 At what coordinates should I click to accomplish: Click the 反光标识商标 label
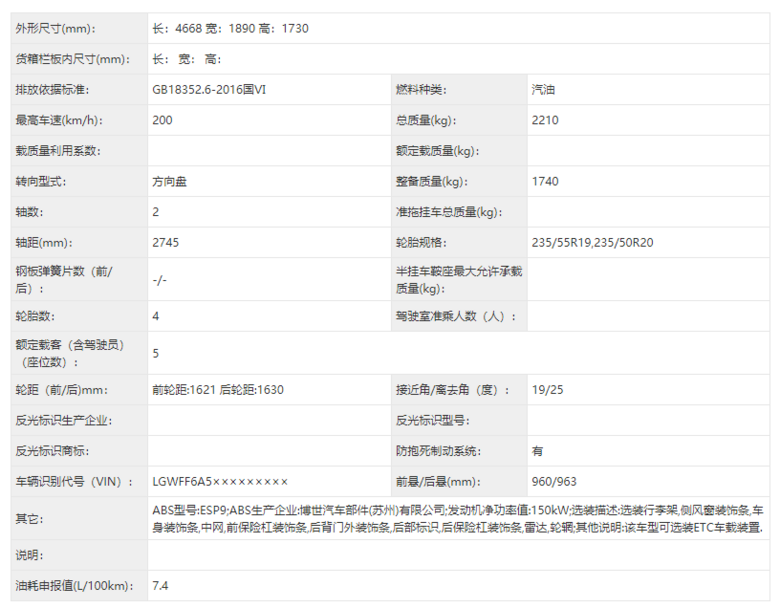tap(52, 451)
